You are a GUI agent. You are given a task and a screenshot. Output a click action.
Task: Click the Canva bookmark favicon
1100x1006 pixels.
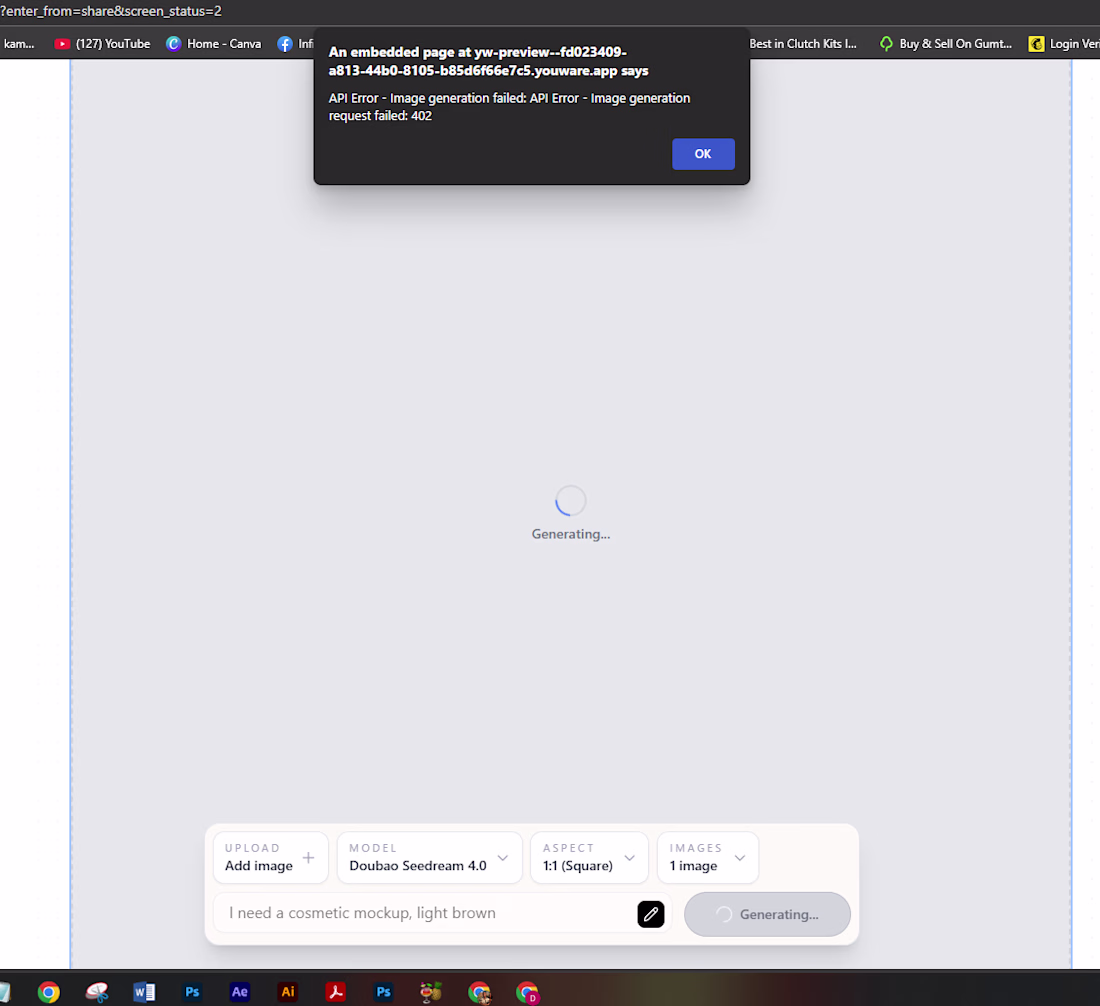[x=173, y=43]
